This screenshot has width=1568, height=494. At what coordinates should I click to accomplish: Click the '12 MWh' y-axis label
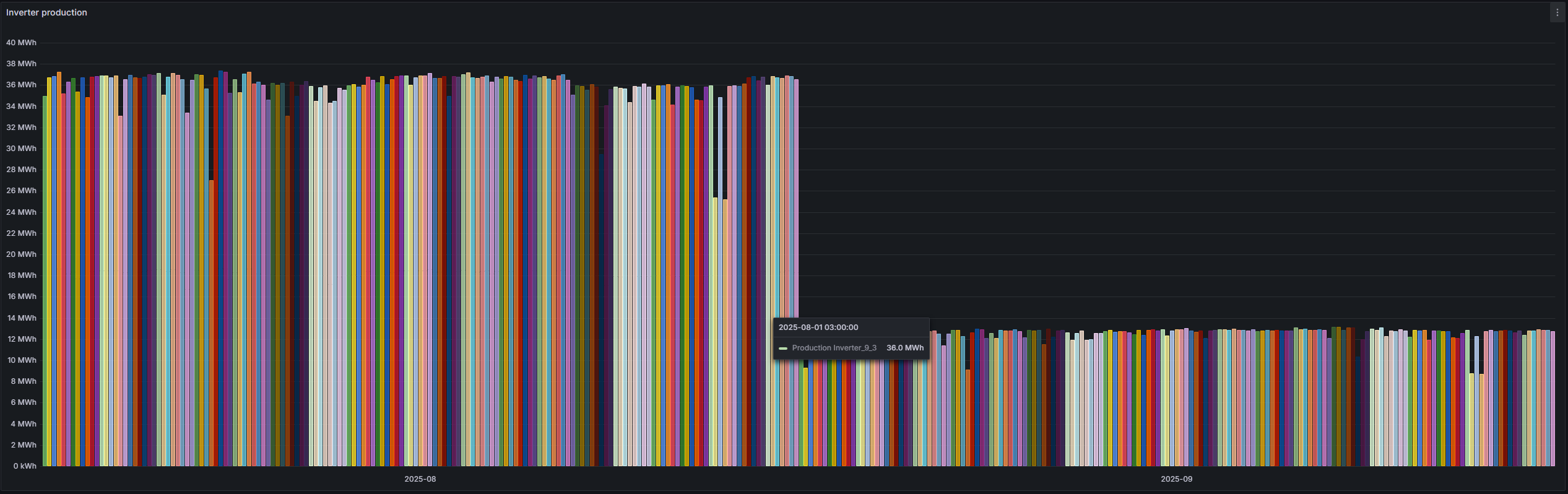click(x=22, y=339)
